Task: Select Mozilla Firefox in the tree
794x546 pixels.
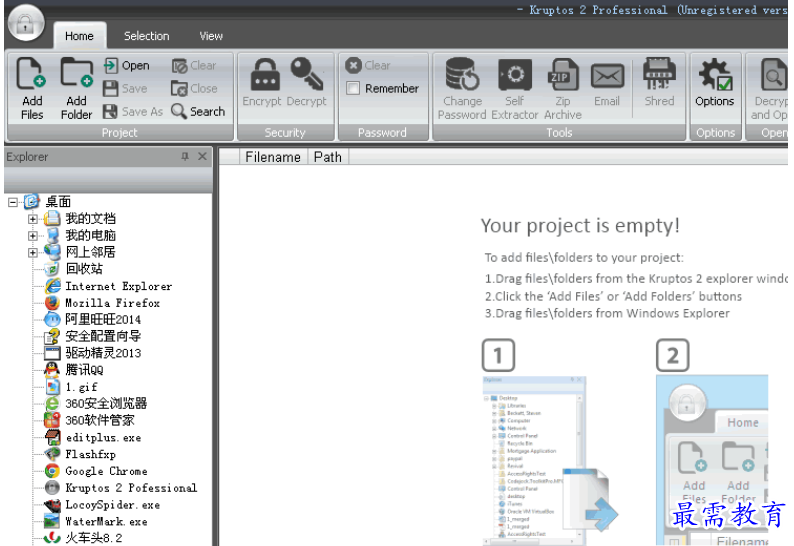Action: [x=112, y=303]
